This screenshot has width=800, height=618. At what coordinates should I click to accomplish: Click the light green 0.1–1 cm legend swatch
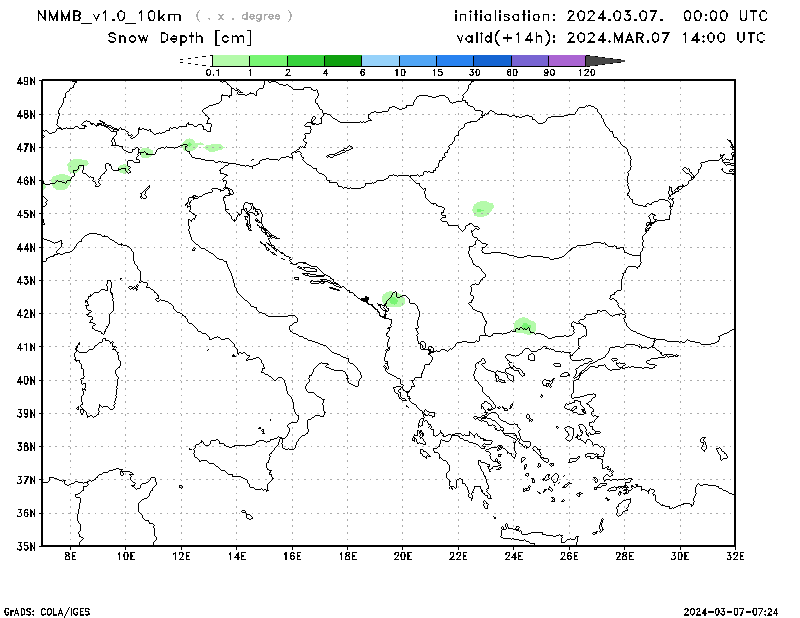click(231, 61)
